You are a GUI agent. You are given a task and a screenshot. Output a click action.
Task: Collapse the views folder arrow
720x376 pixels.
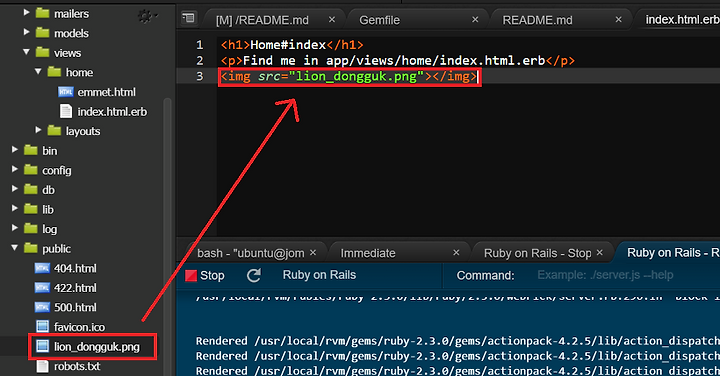26,52
